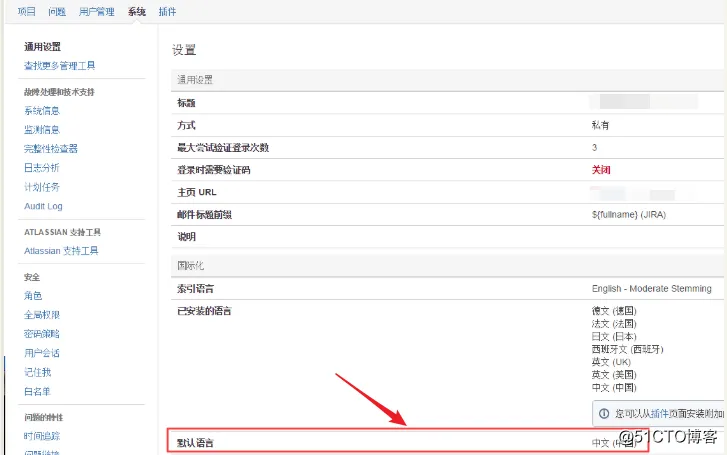This screenshot has height=455, width=727.
Task: Open 系统信息 in the sidebar
Action: [x=42, y=110]
